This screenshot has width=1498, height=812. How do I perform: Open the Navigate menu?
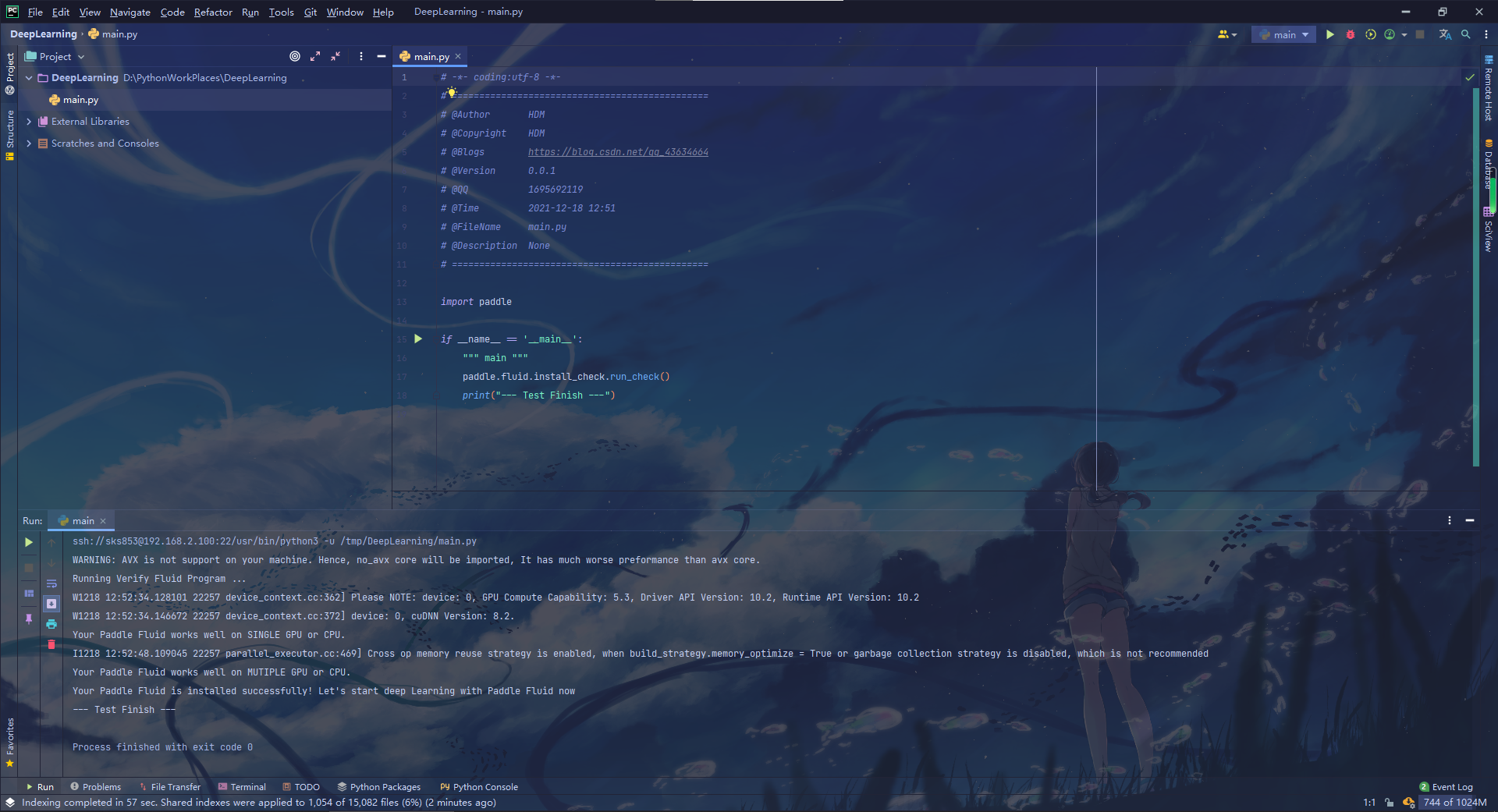coord(130,12)
